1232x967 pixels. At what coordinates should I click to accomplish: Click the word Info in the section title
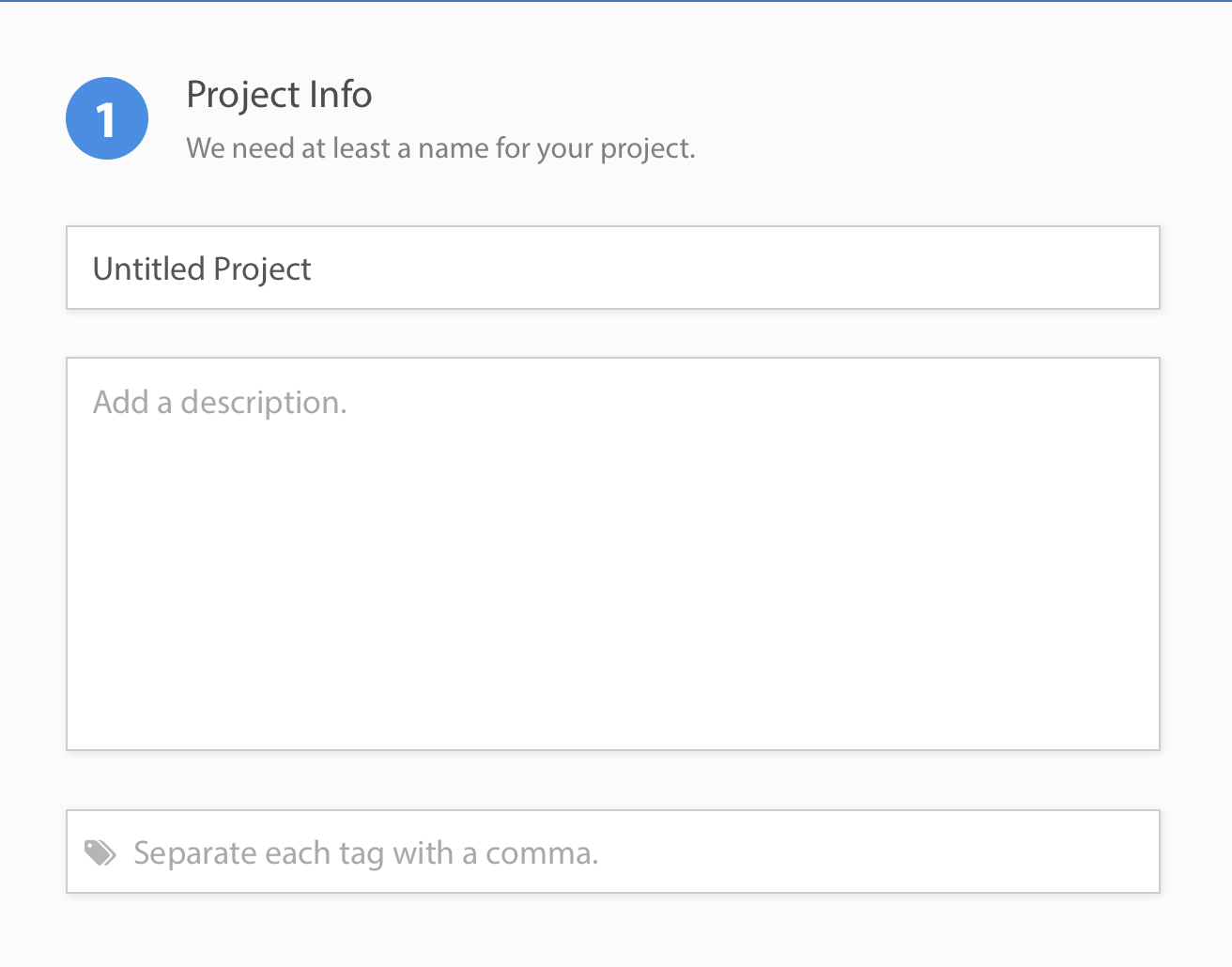(341, 94)
